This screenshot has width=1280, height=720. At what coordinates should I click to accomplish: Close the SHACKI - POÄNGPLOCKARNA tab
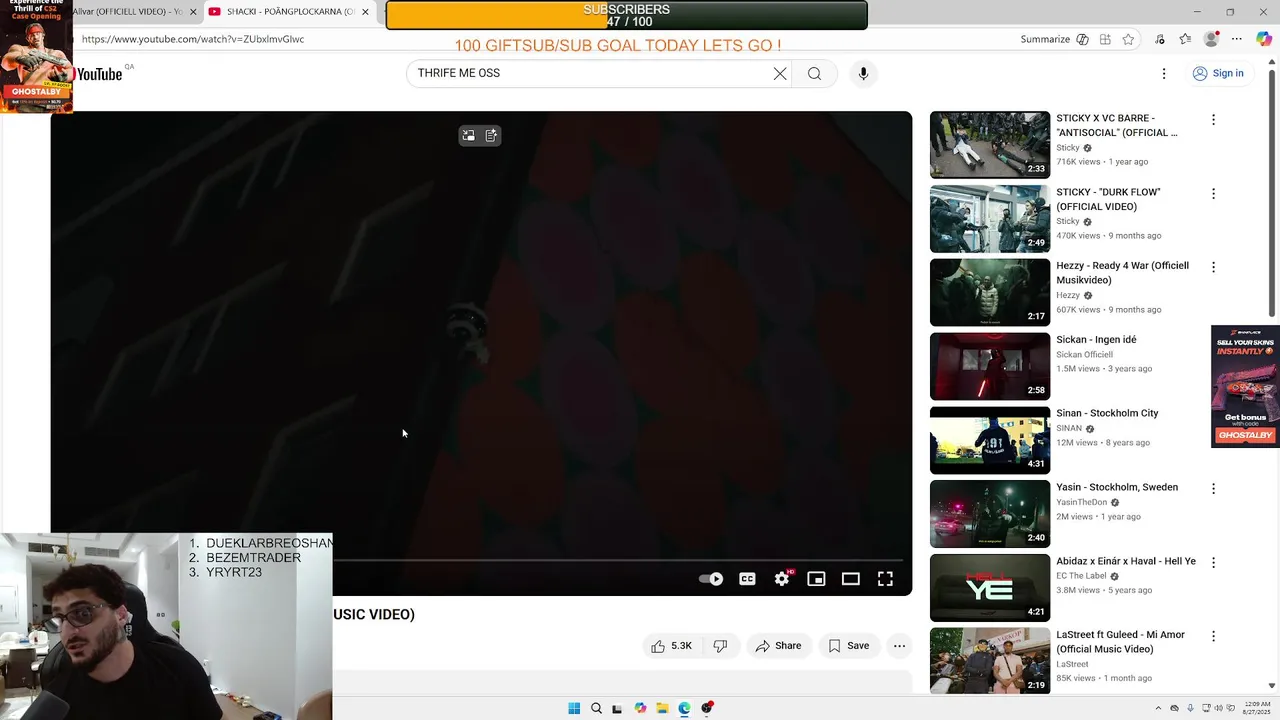pos(365,12)
